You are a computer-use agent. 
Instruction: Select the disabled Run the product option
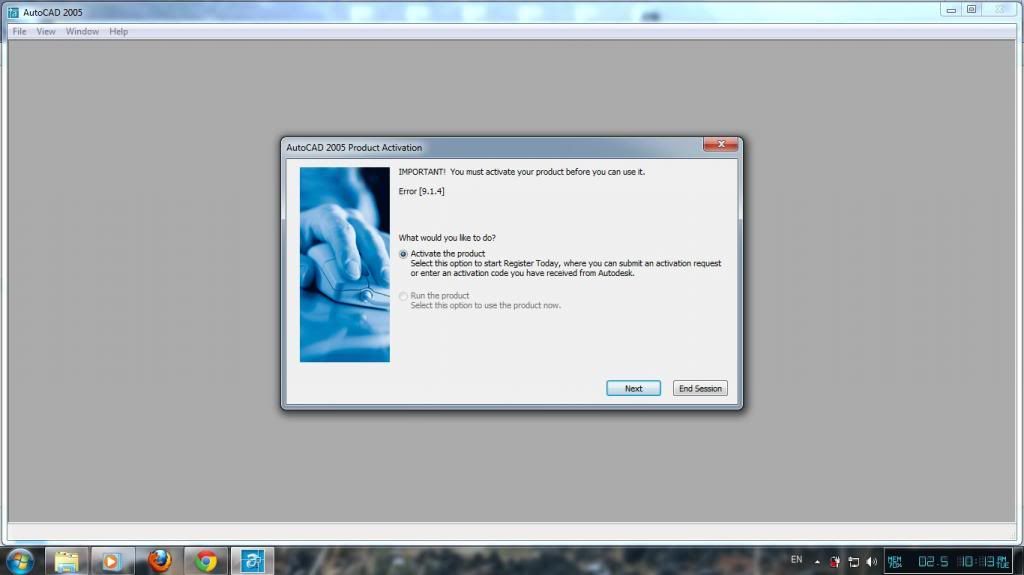point(403,296)
